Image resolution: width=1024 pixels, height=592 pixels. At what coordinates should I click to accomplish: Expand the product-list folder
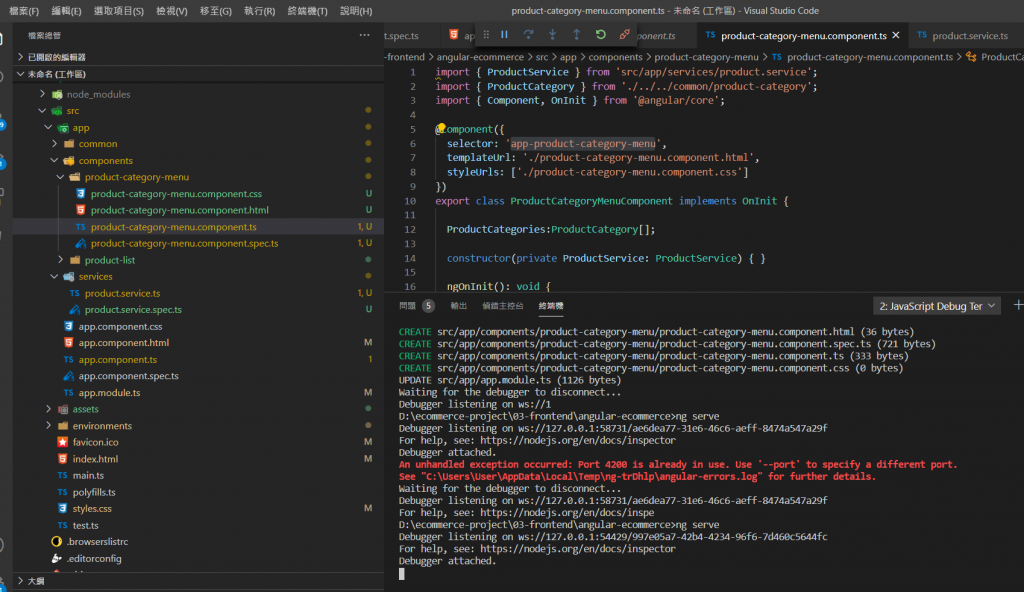point(110,260)
